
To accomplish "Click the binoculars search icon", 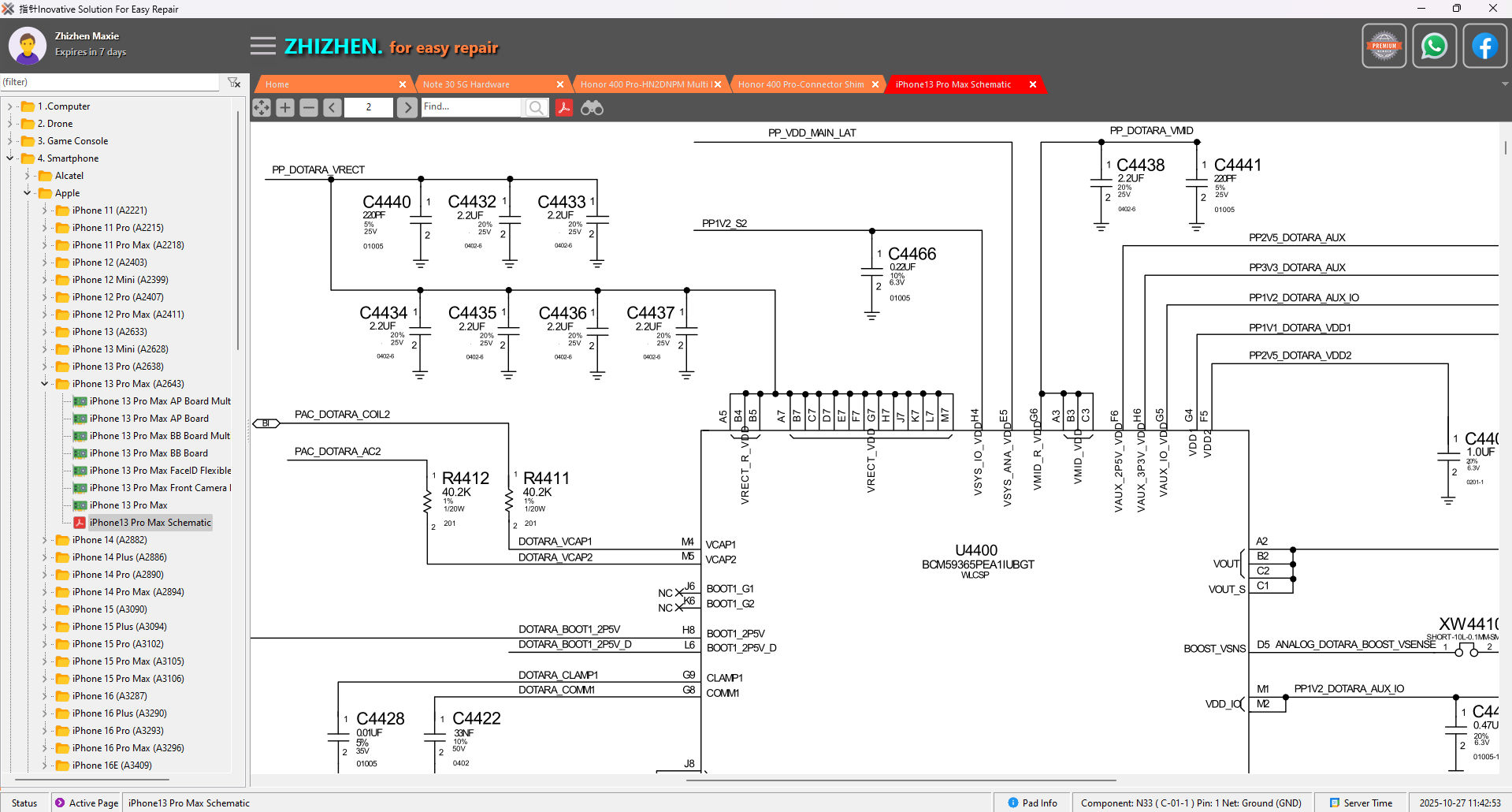I will [x=592, y=107].
